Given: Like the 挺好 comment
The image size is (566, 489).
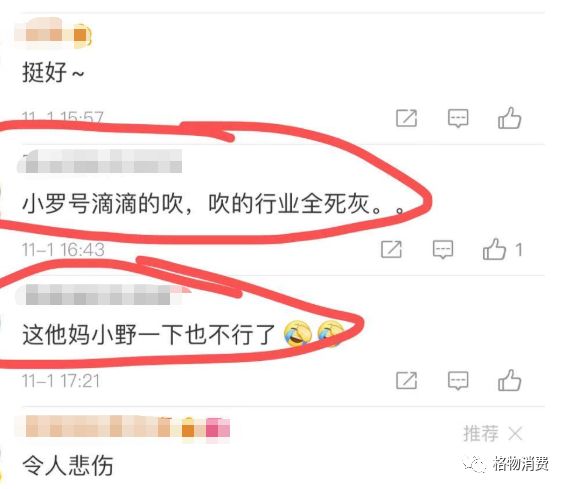Looking at the screenshot, I should (509, 118).
